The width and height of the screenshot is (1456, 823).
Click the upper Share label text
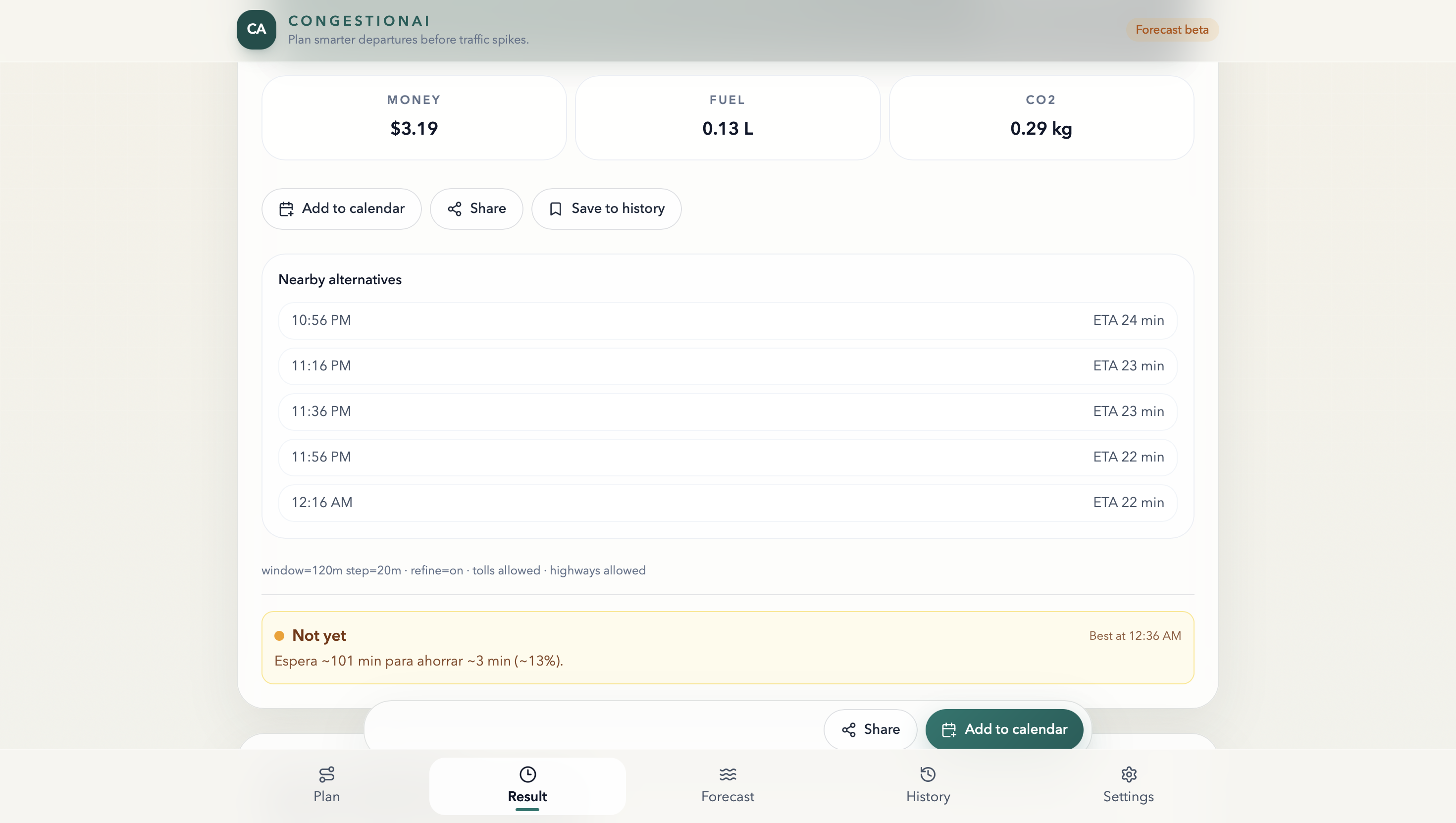click(x=488, y=208)
